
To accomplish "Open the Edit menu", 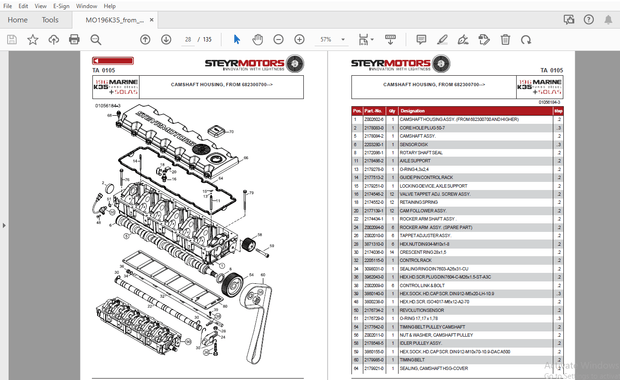I will [23, 6].
